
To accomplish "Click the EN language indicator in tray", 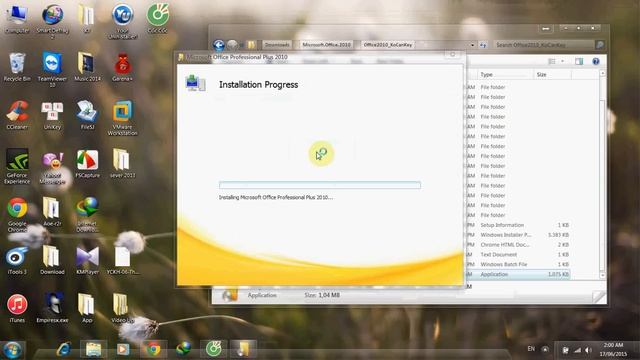I will (x=531, y=349).
